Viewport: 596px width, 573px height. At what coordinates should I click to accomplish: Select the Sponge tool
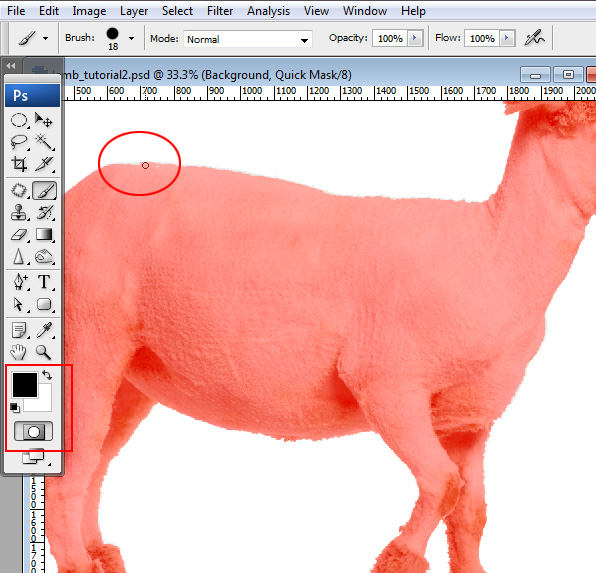(44, 257)
